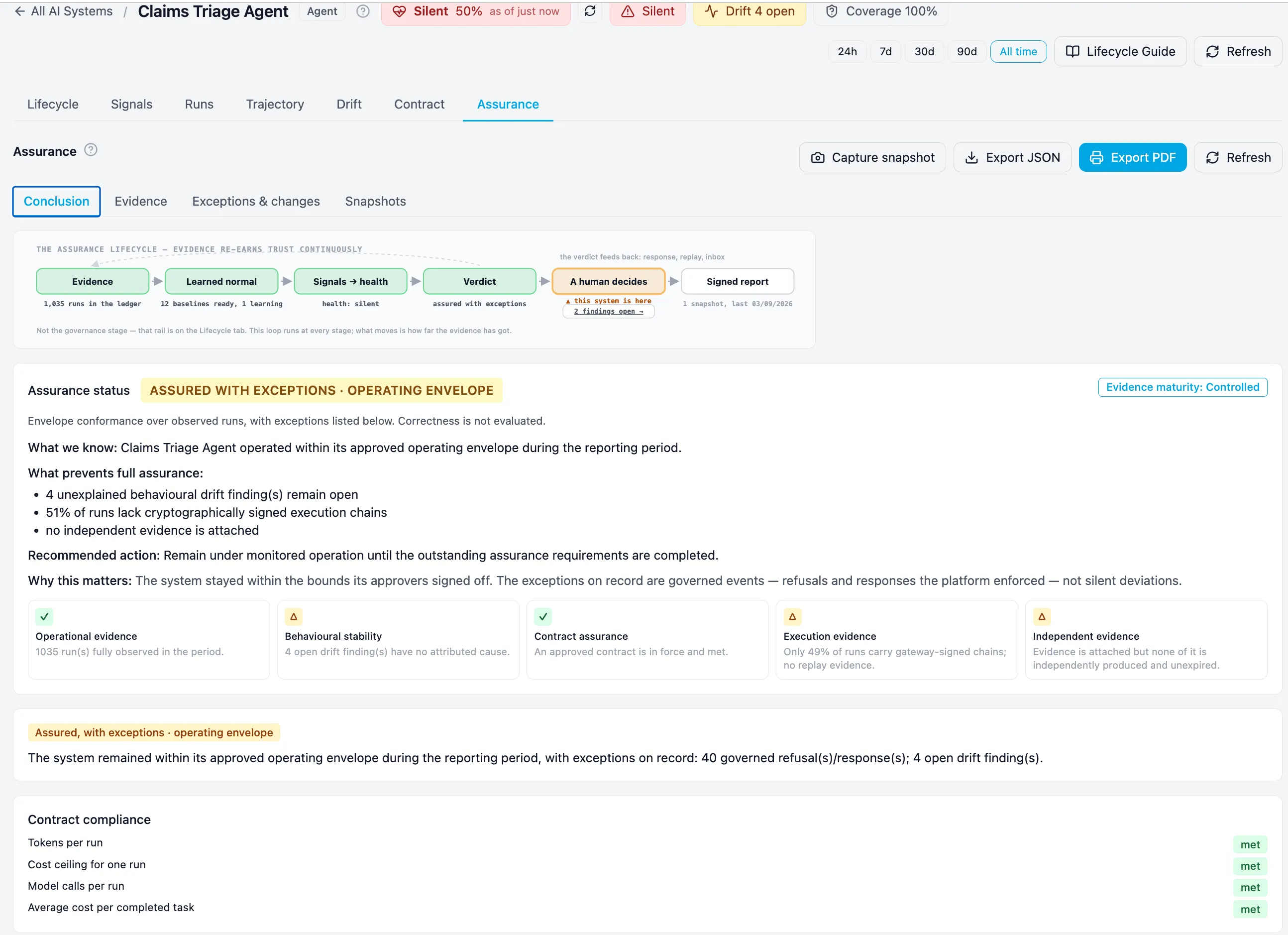Viewport: 1288px width, 935px height.
Task: Go back to All AI Systems
Action: click(64, 11)
